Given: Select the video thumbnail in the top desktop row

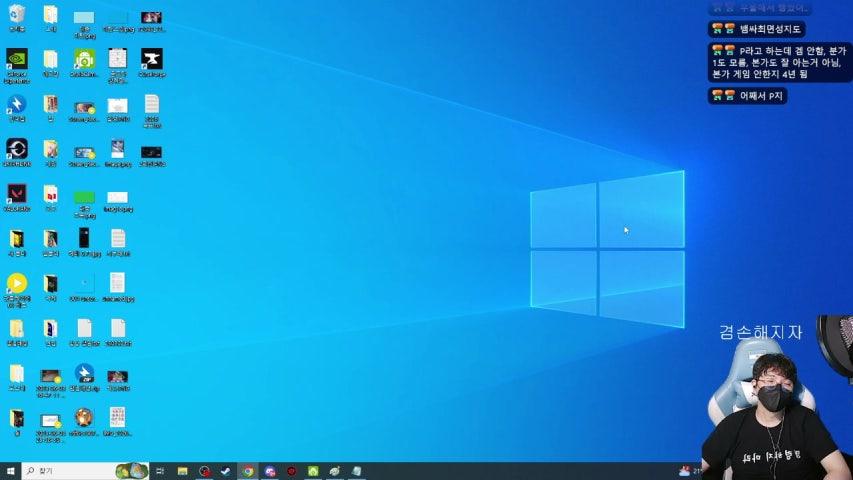Looking at the screenshot, I should (152, 21).
